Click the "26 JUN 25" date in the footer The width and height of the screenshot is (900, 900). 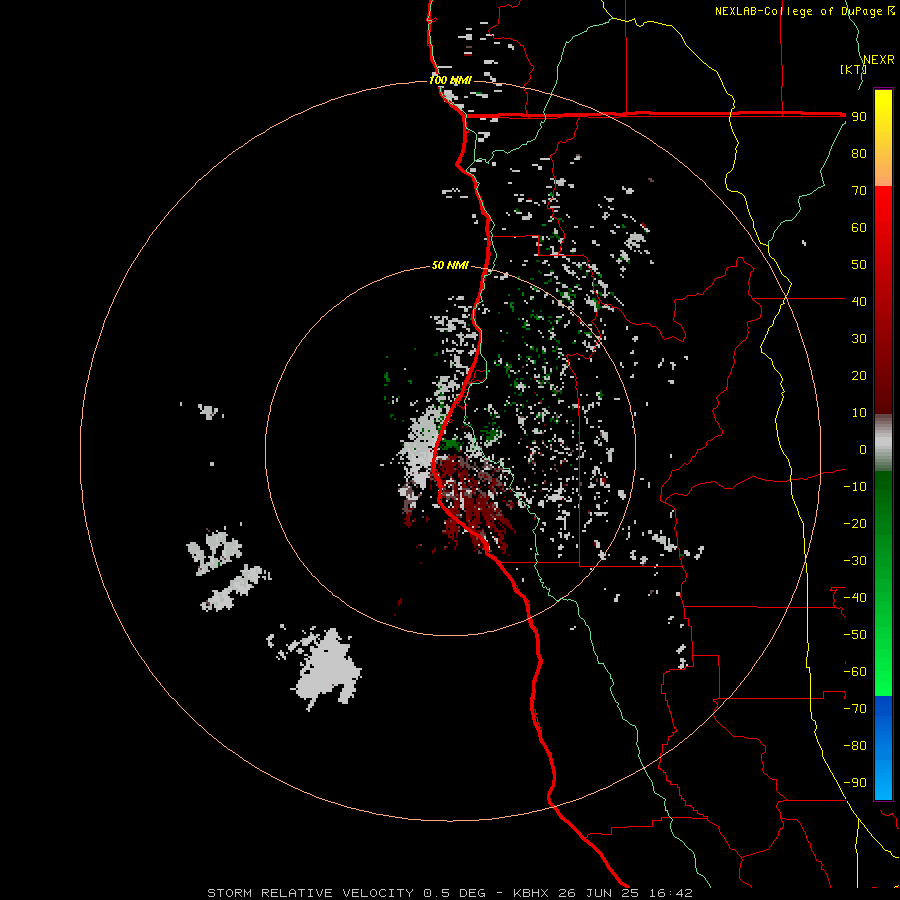coord(599,893)
